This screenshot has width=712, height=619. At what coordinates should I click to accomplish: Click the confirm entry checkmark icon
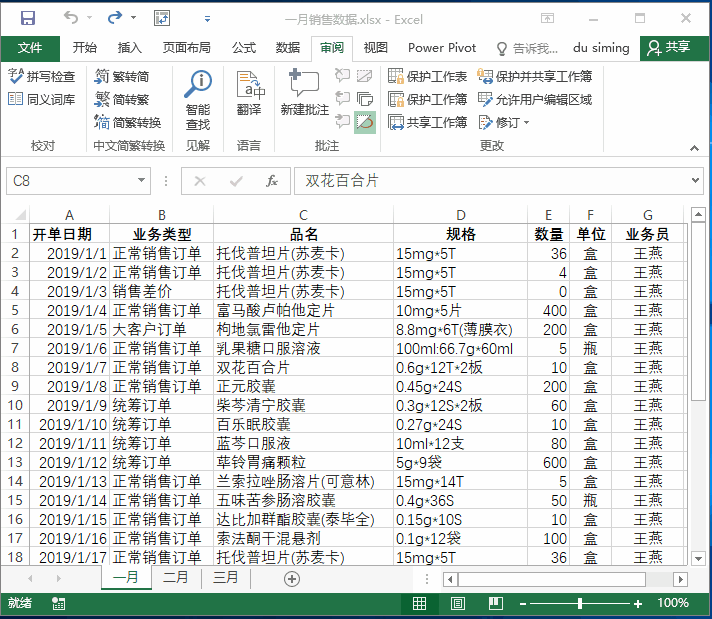[x=236, y=181]
